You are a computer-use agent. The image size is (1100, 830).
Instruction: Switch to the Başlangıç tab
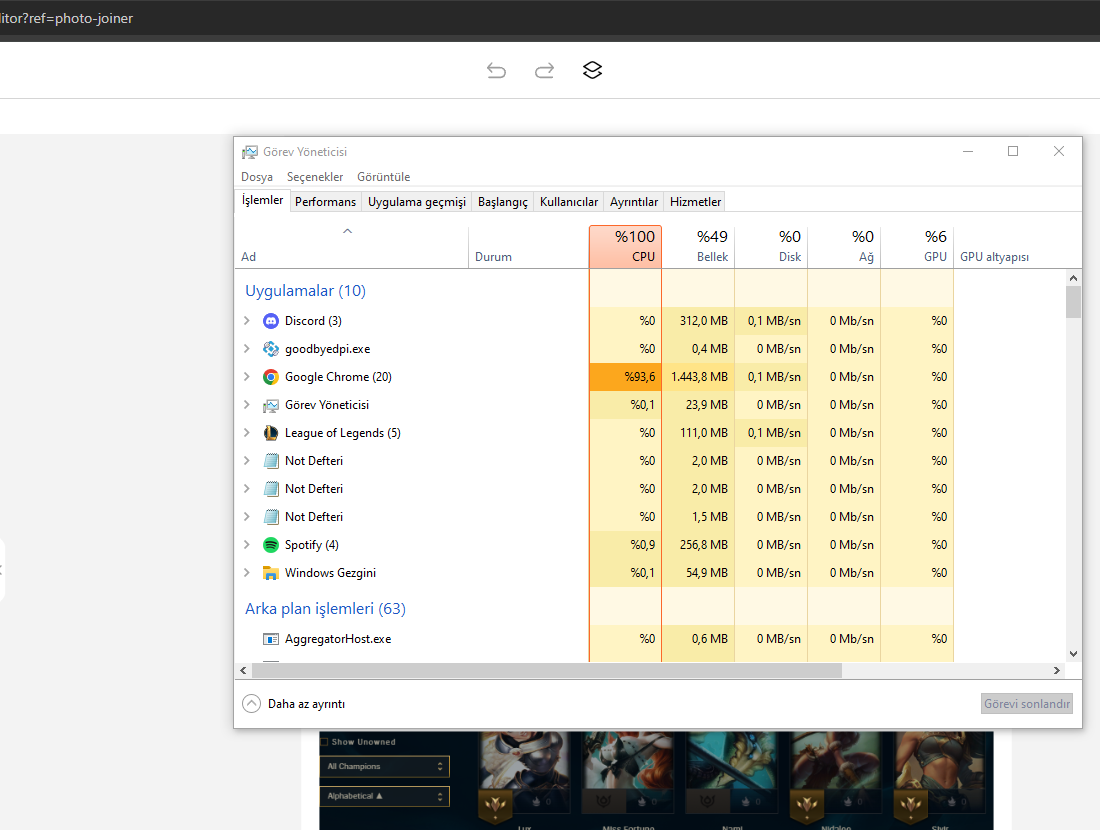(x=503, y=202)
